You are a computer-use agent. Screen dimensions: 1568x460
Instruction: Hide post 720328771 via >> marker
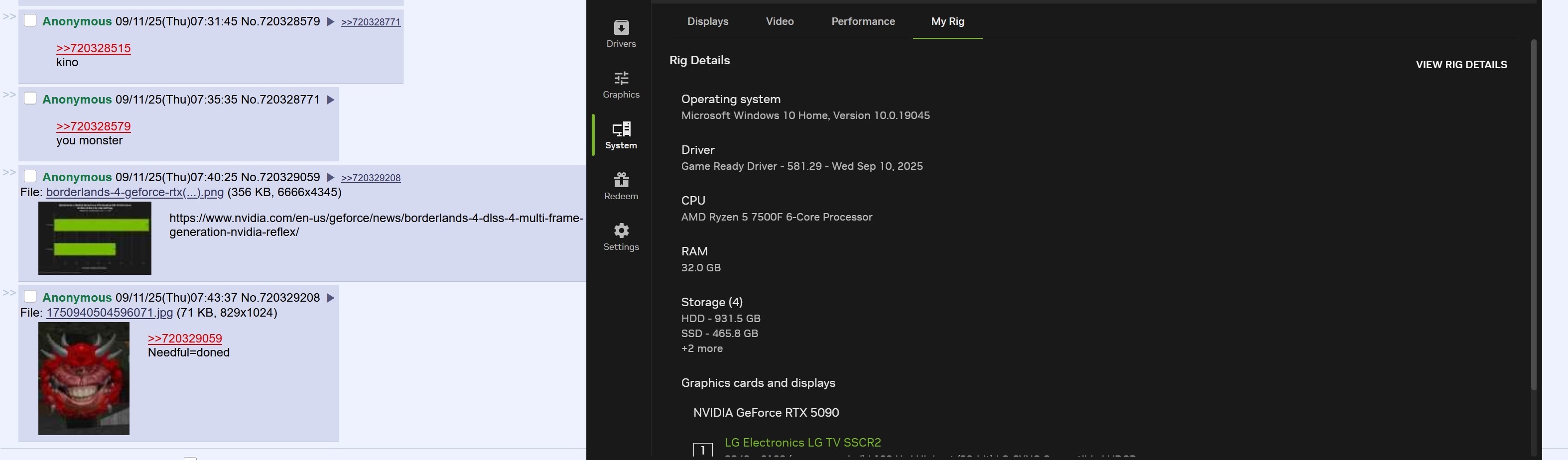click(8, 94)
